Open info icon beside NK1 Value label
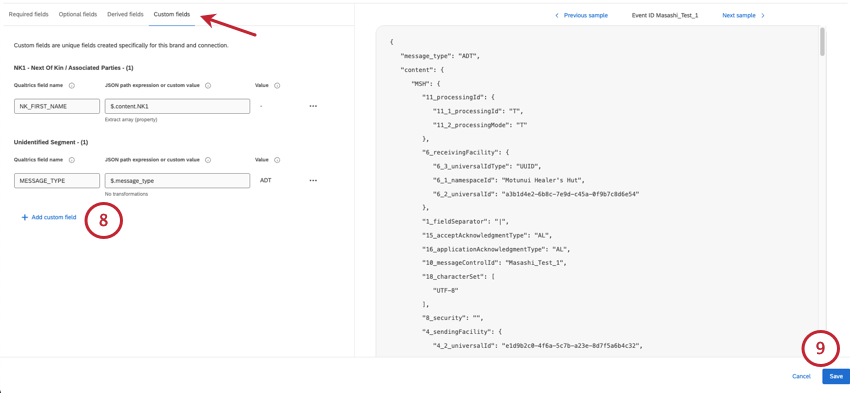 [x=277, y=85]
